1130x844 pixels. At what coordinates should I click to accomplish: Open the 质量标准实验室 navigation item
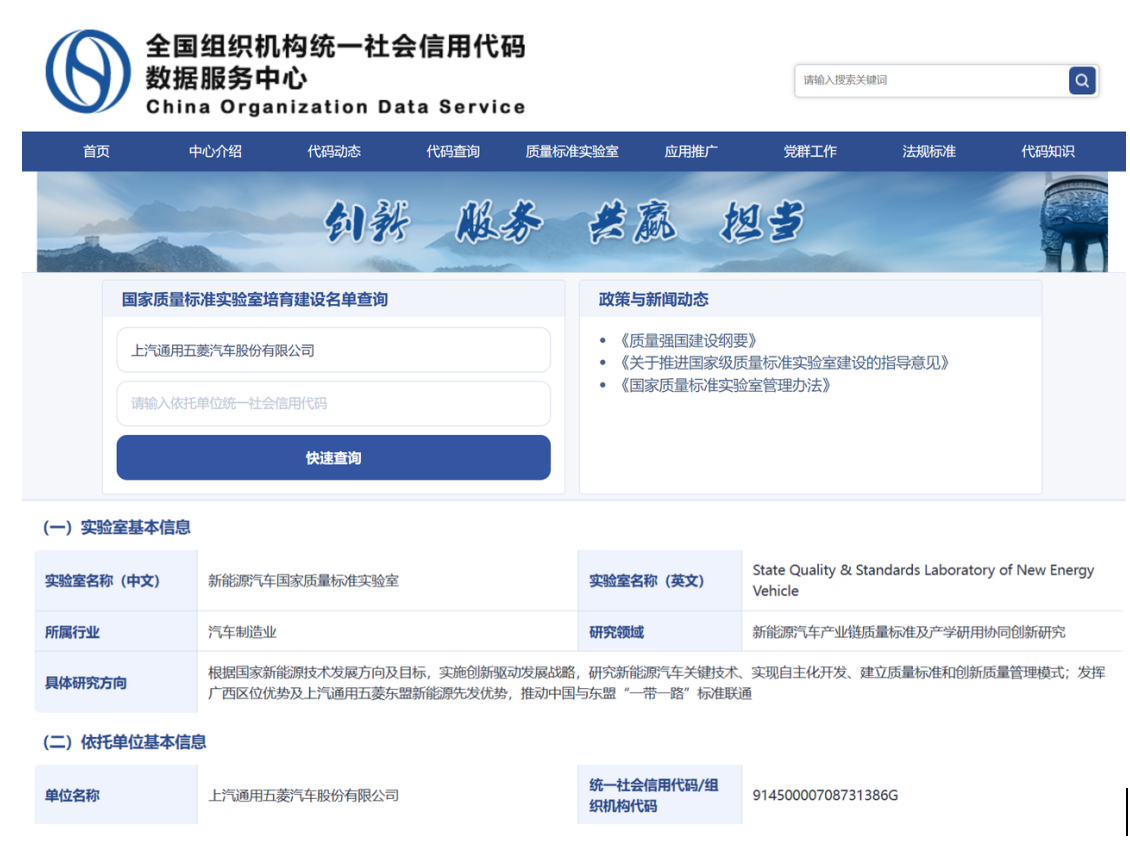(571, 151)
